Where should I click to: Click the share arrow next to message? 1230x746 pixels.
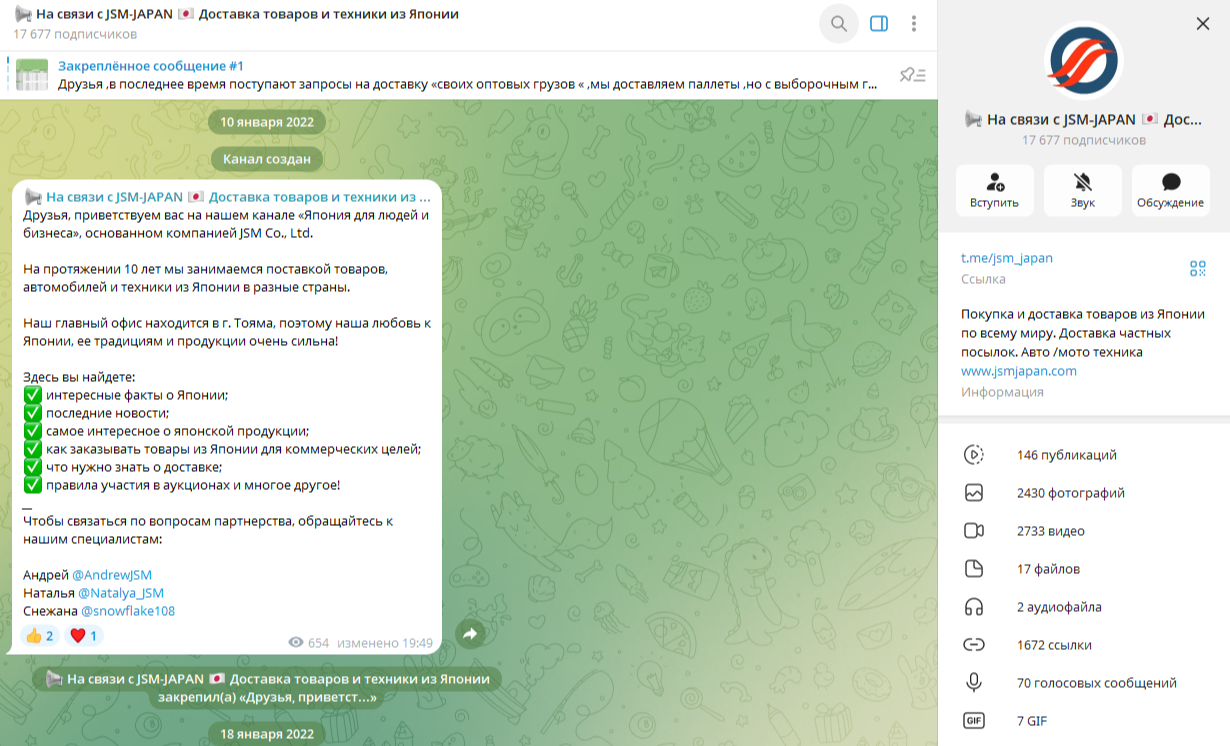click(471, 633)
